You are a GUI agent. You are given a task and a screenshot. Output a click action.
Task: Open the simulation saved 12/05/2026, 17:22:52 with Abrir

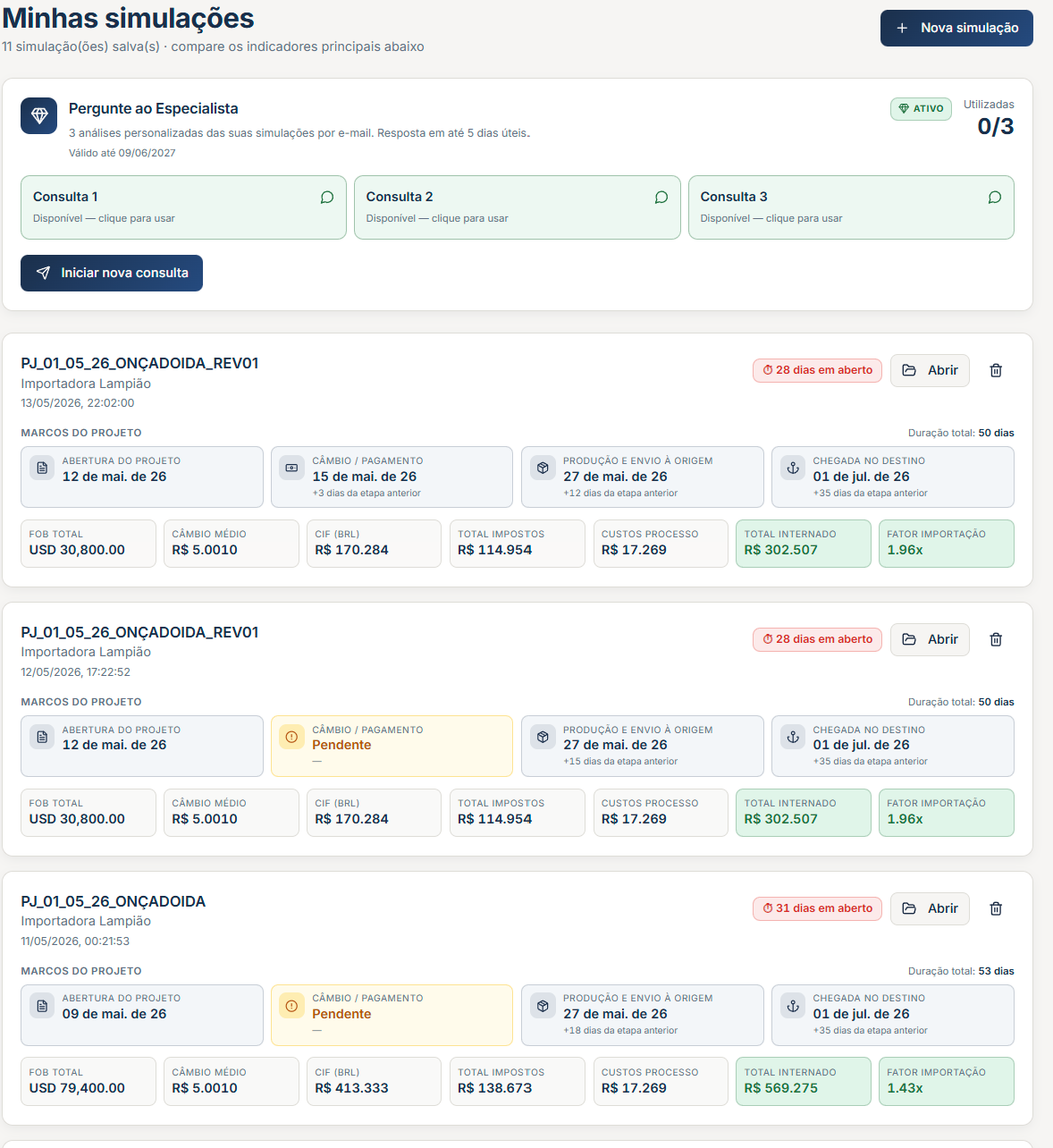pos(930,639)
